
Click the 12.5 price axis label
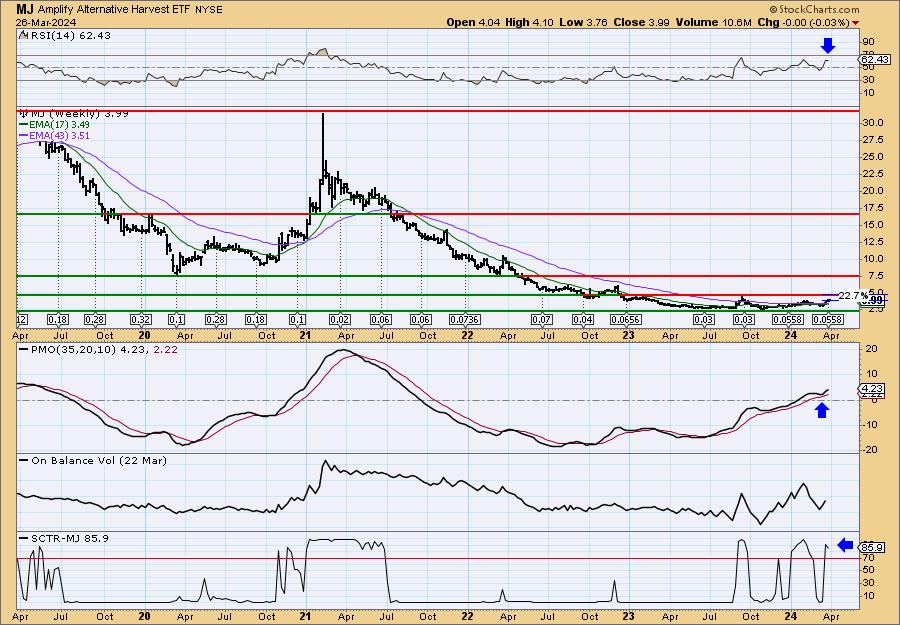coord(873,242)
